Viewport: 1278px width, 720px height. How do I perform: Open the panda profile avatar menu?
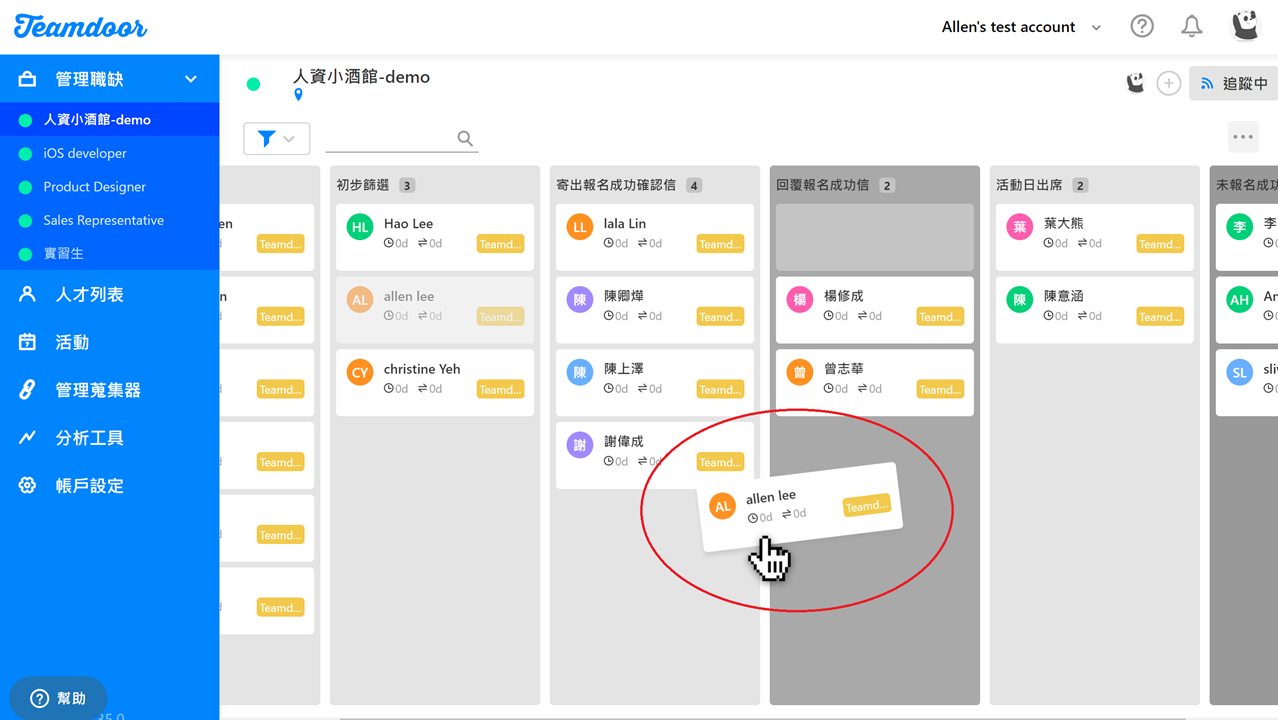pyautogui.click(x=1245, y=26)
